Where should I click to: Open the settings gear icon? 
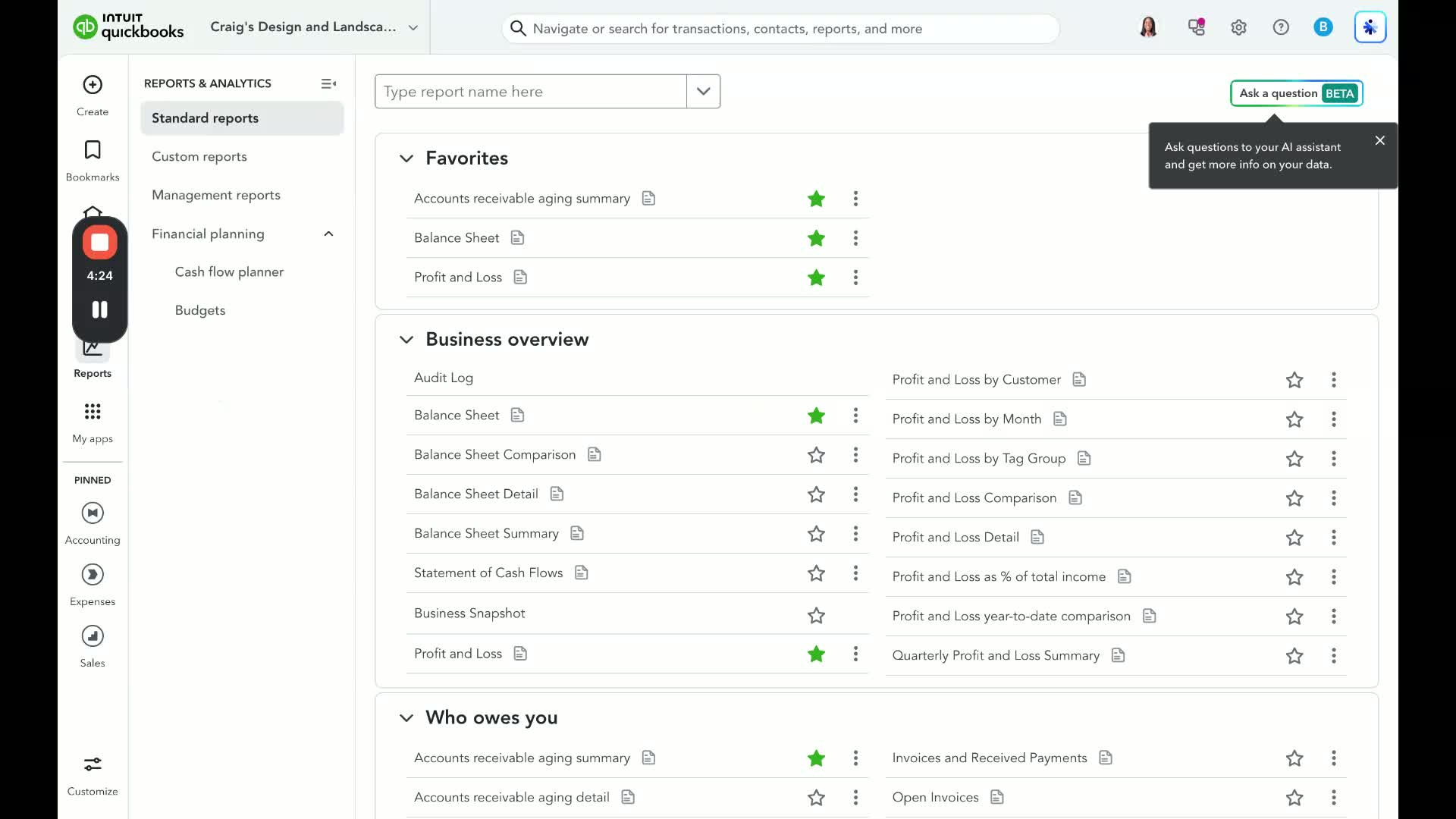1238,28
